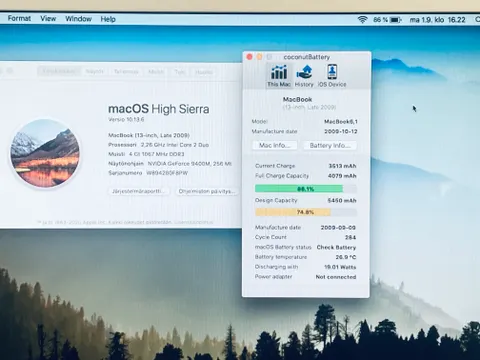
Task: Switch to the Muisti tab
Action: tap(156, 72)
